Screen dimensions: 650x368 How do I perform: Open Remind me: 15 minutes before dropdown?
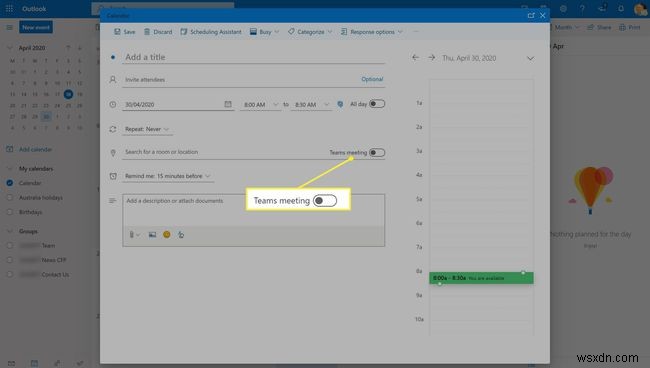pos(167,176)
